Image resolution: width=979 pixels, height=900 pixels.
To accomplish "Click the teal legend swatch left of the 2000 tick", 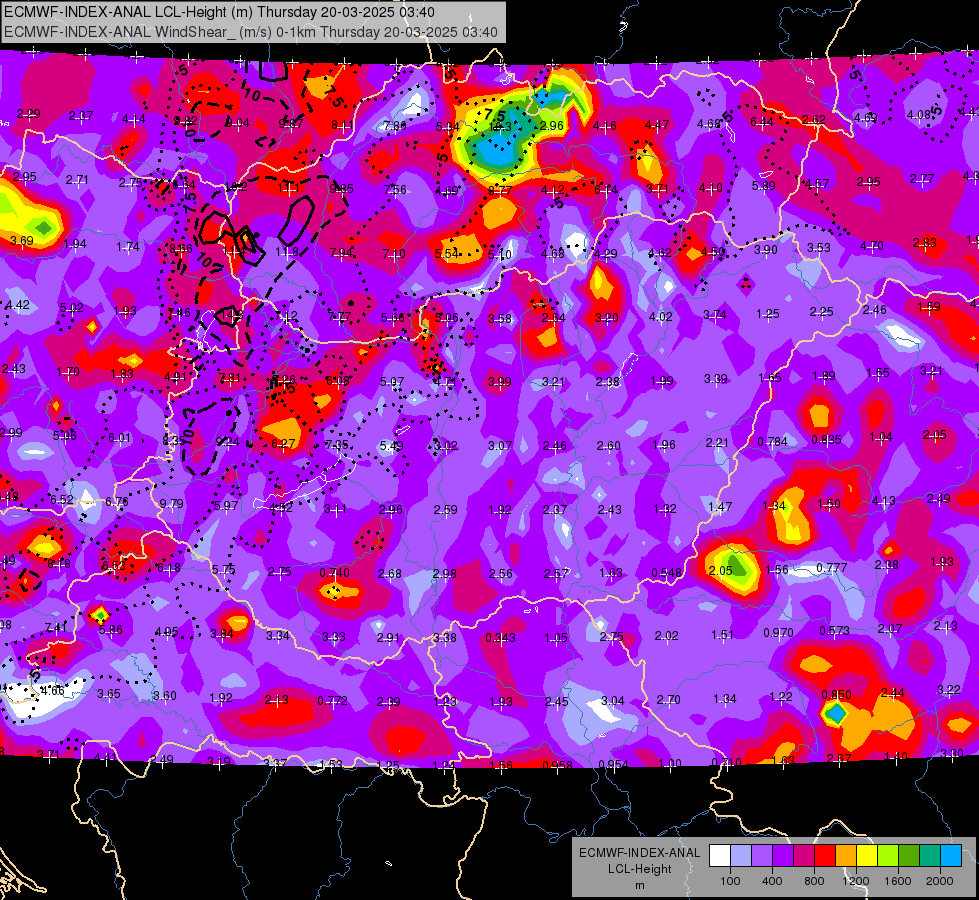I will point(930,855).
